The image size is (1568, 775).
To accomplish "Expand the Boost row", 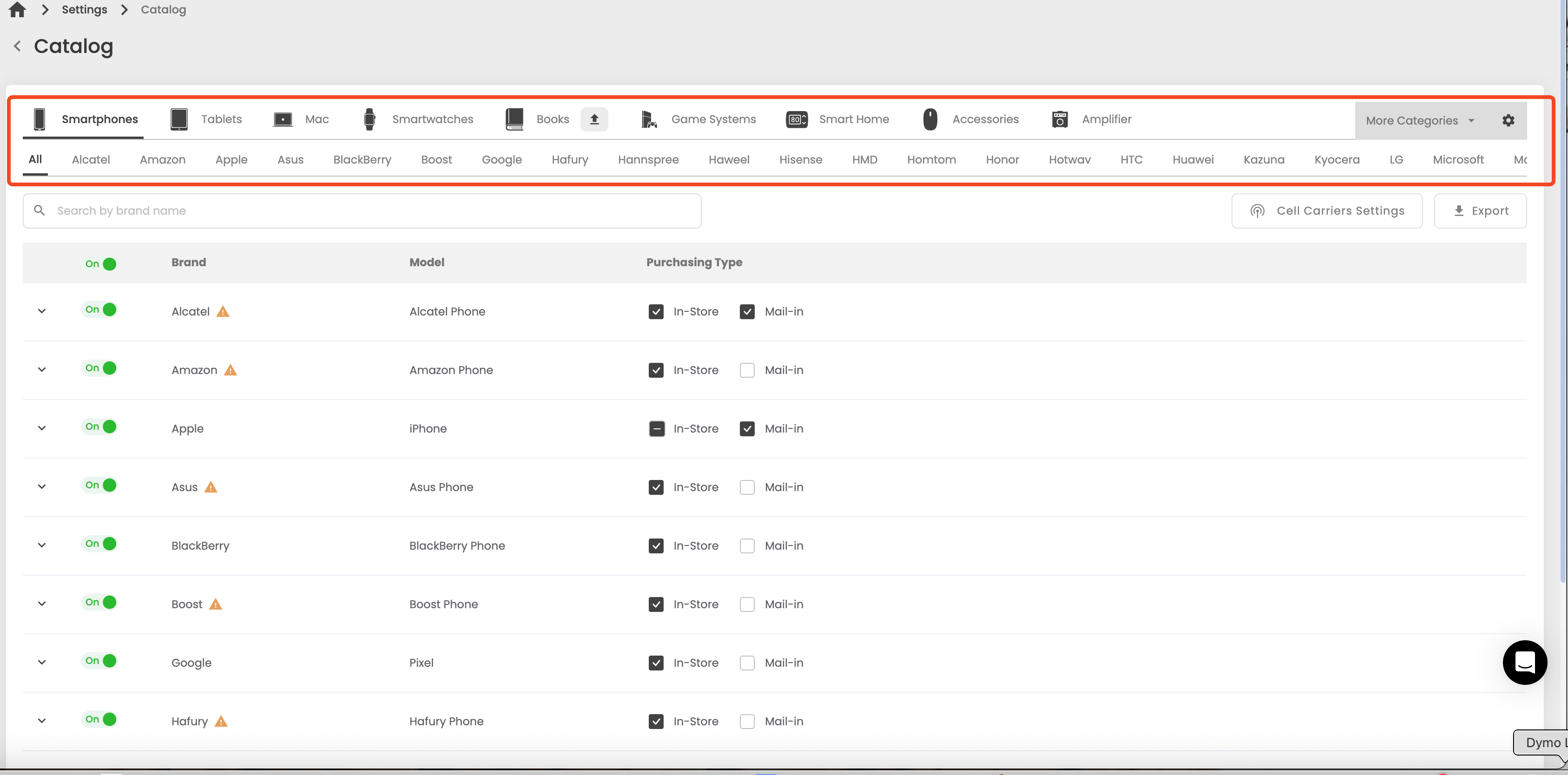I will point(41,603).
